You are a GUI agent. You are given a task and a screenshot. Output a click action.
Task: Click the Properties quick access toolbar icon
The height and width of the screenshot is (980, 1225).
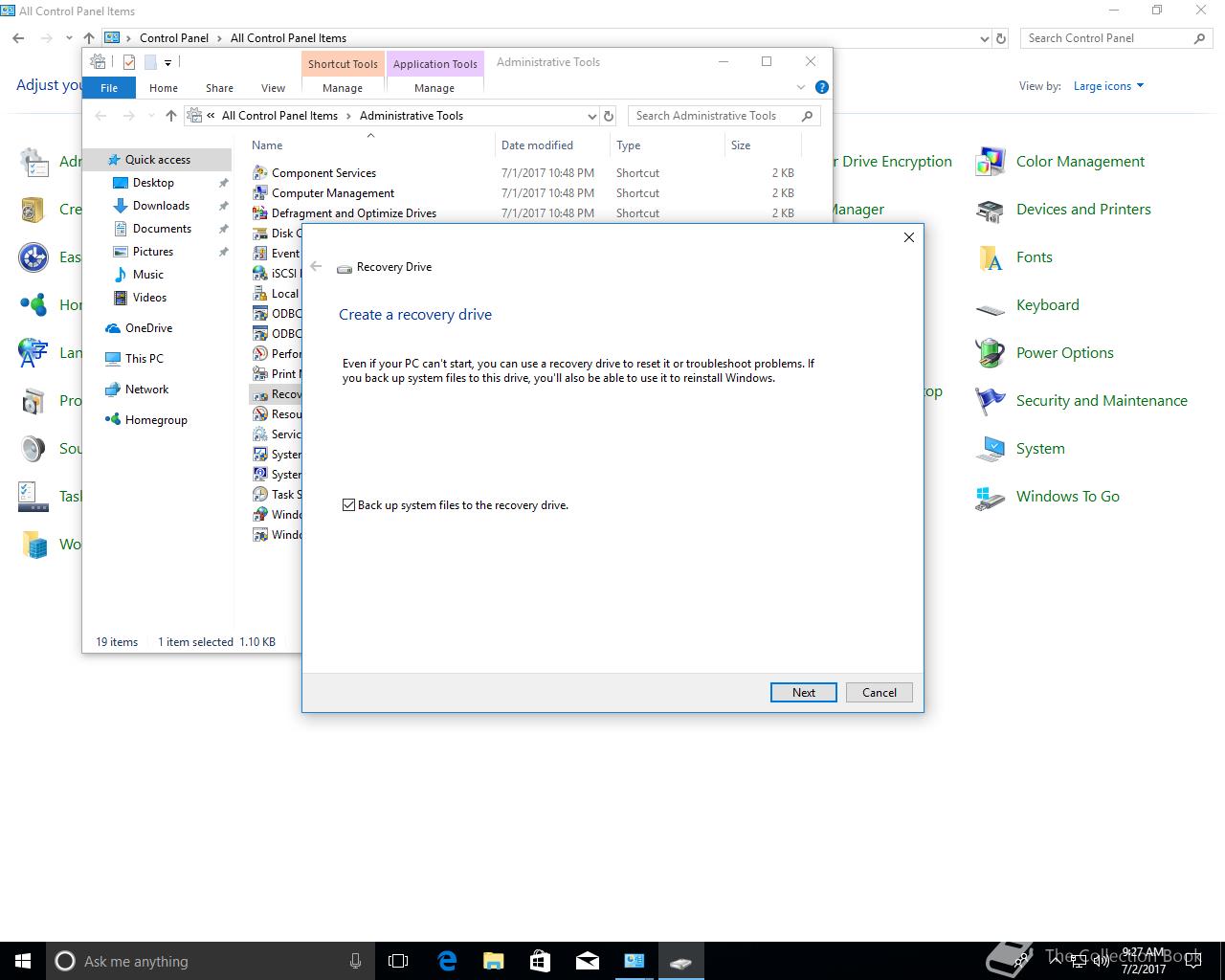(x=128, y=62)
